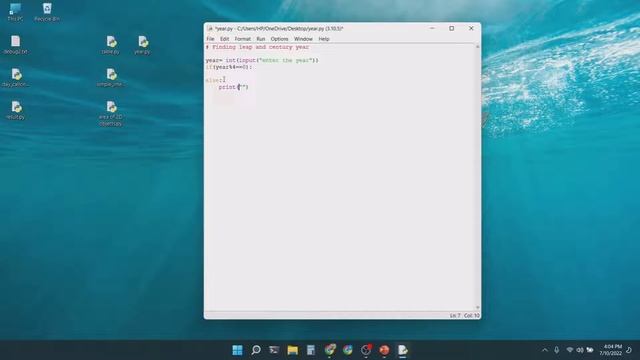Click the battery status tray icon
The image size is (640, 360).
click(x=590, y=350)
